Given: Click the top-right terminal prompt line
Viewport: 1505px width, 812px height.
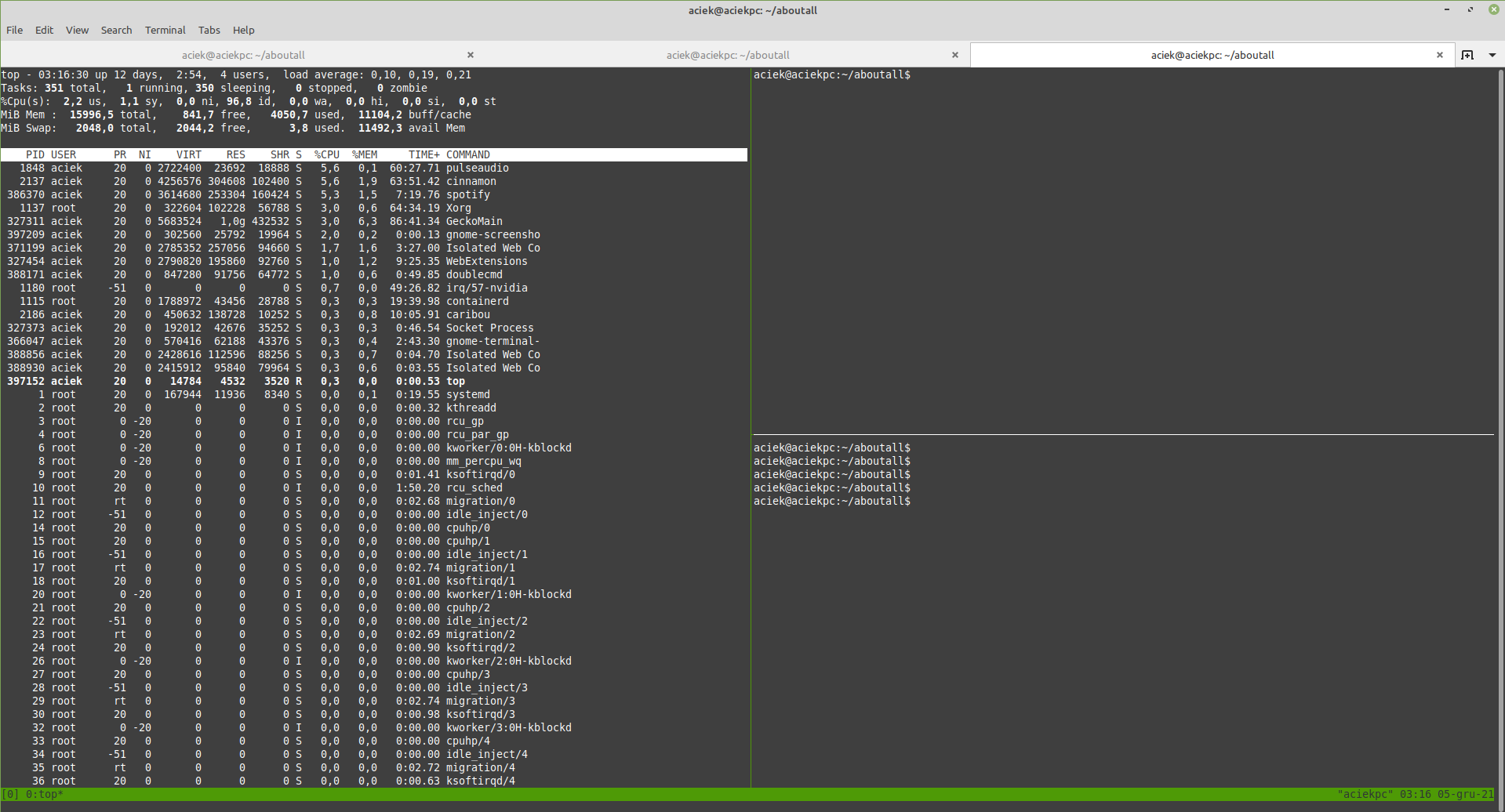Looking at the screenshot, I should point(831,74).
